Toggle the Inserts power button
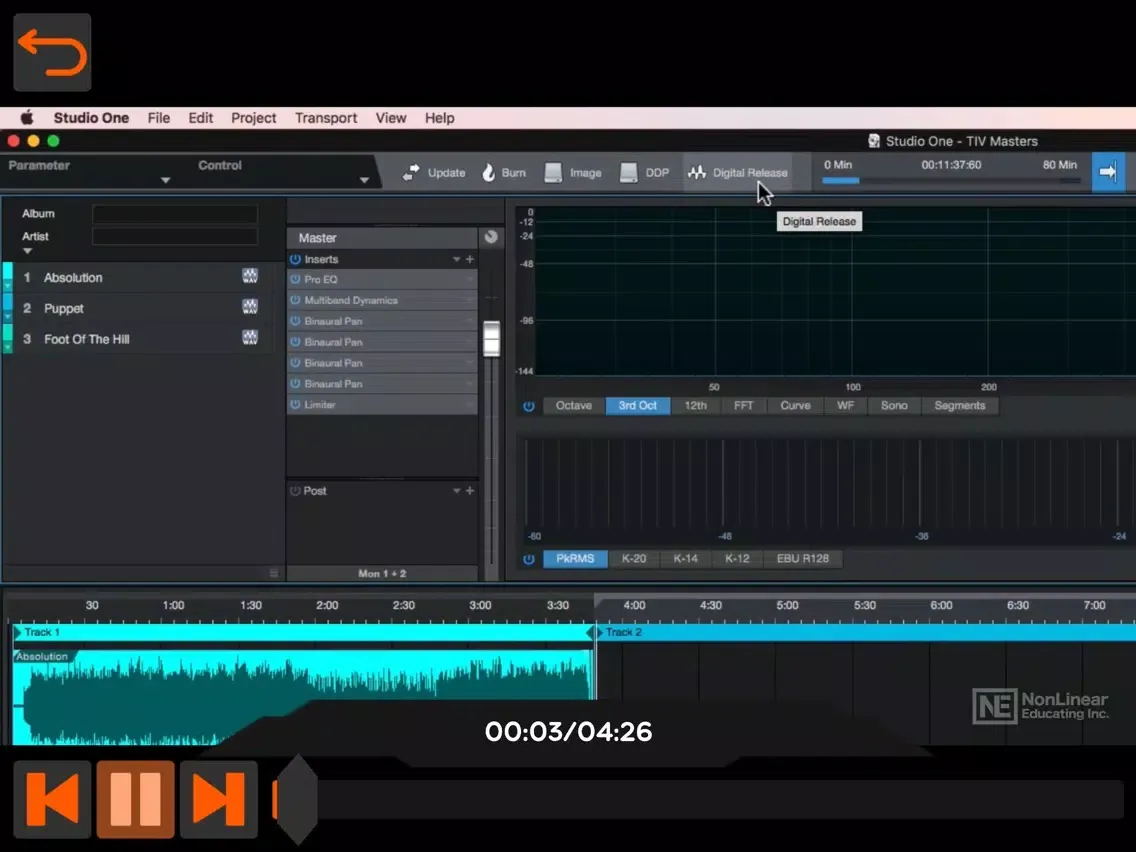 [295, 259]
